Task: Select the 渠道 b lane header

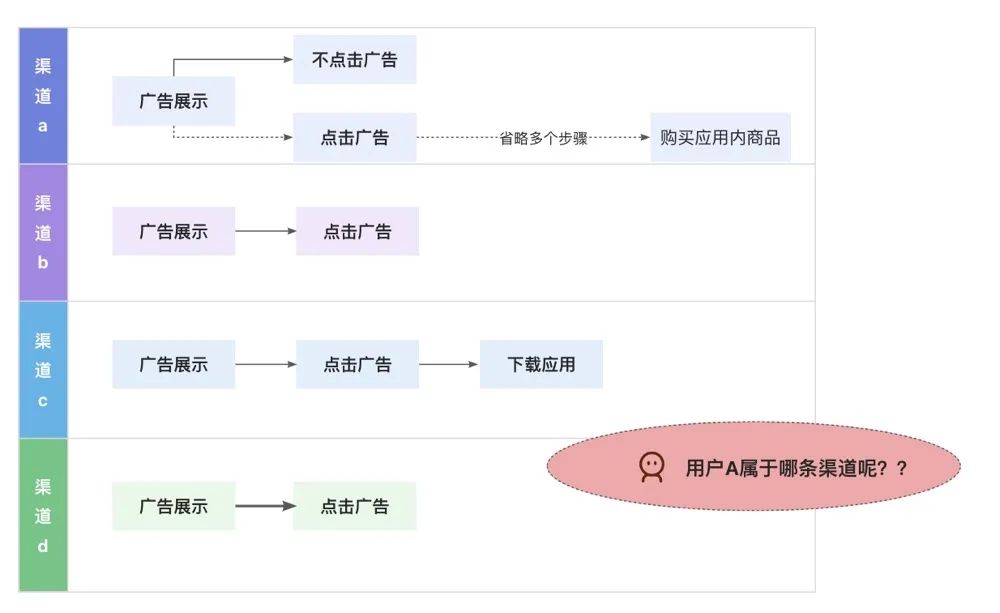Action: tap(43, 232)
